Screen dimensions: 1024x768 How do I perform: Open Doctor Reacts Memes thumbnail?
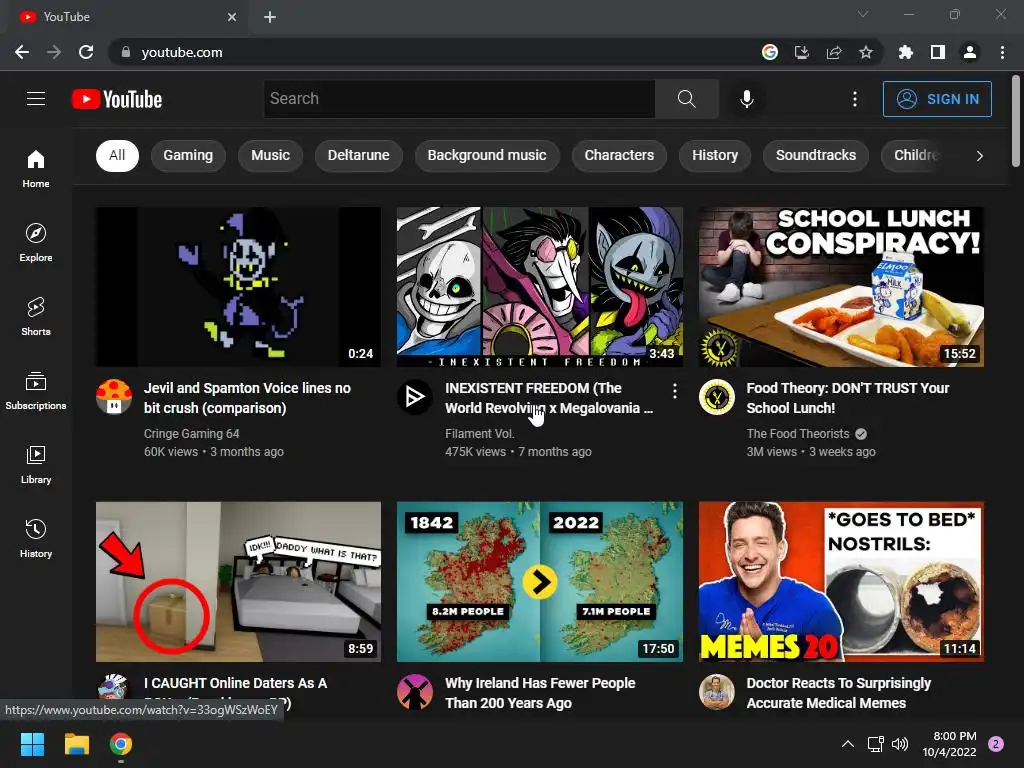(841, 581)
